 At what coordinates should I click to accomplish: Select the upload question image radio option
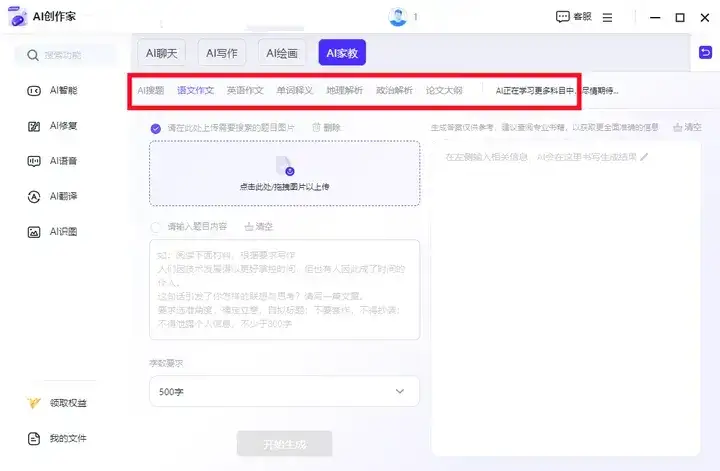[156, 128]
